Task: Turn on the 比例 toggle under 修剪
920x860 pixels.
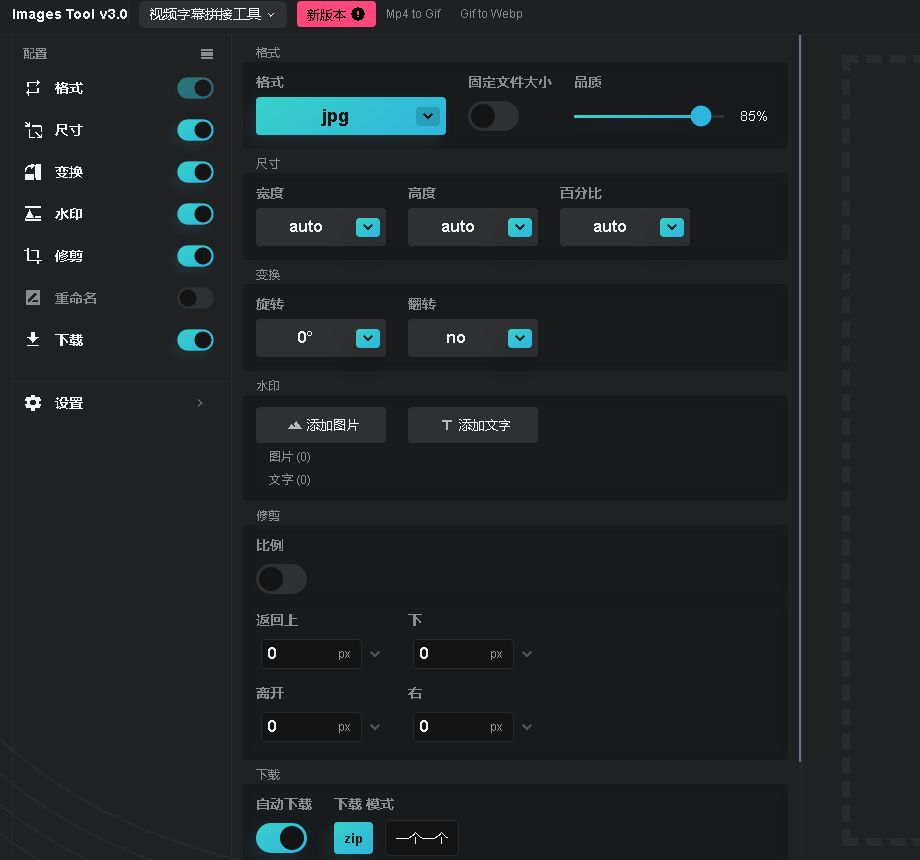Action: [x=281, y=579]
